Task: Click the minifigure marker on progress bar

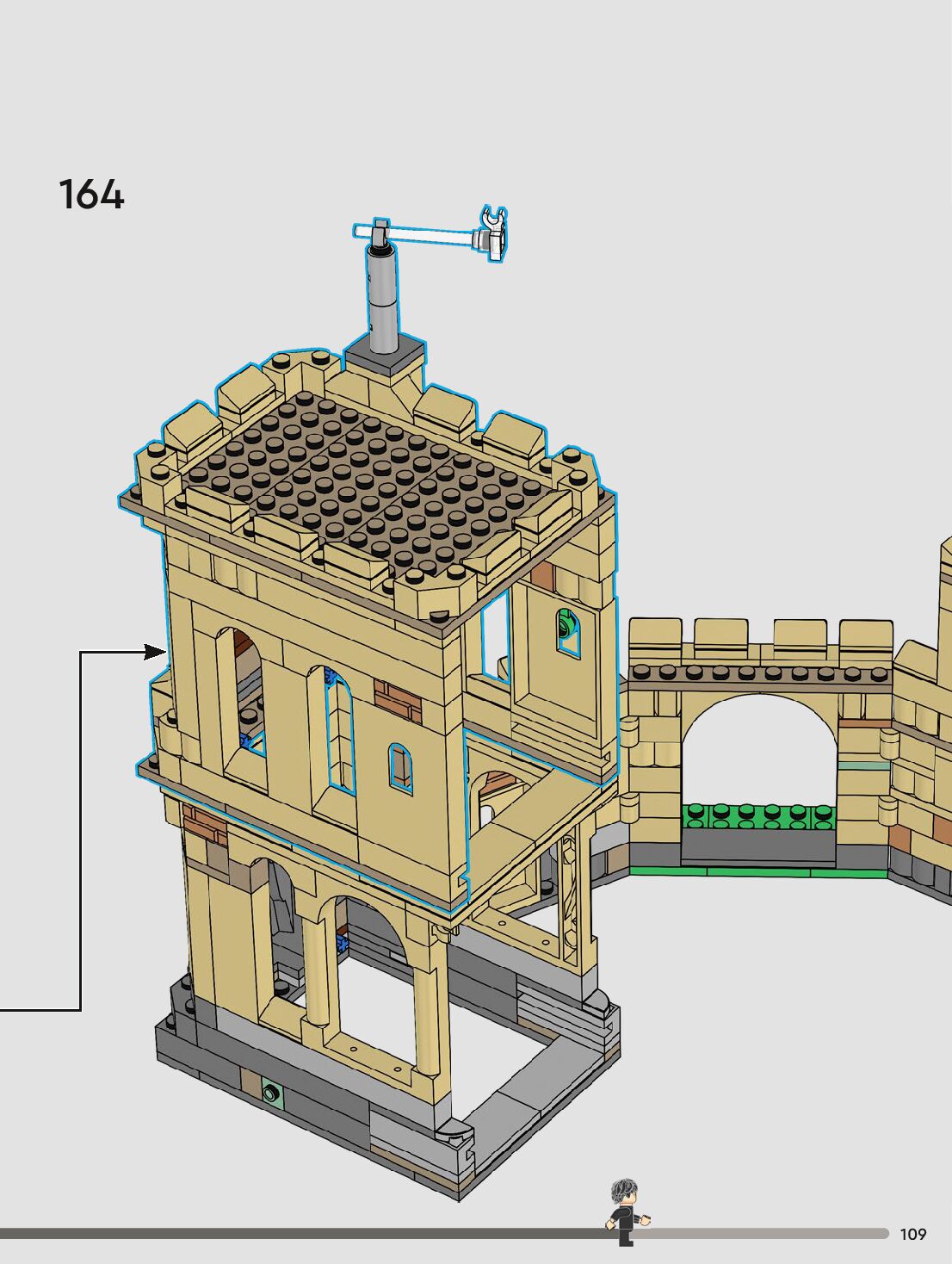Action: coord(627,1212)
